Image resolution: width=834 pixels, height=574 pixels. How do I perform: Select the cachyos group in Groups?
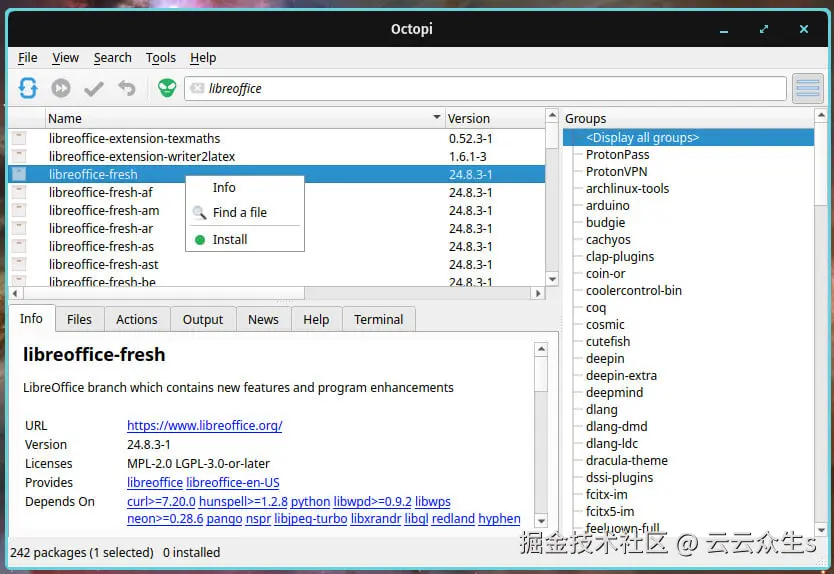pos(608,239)
